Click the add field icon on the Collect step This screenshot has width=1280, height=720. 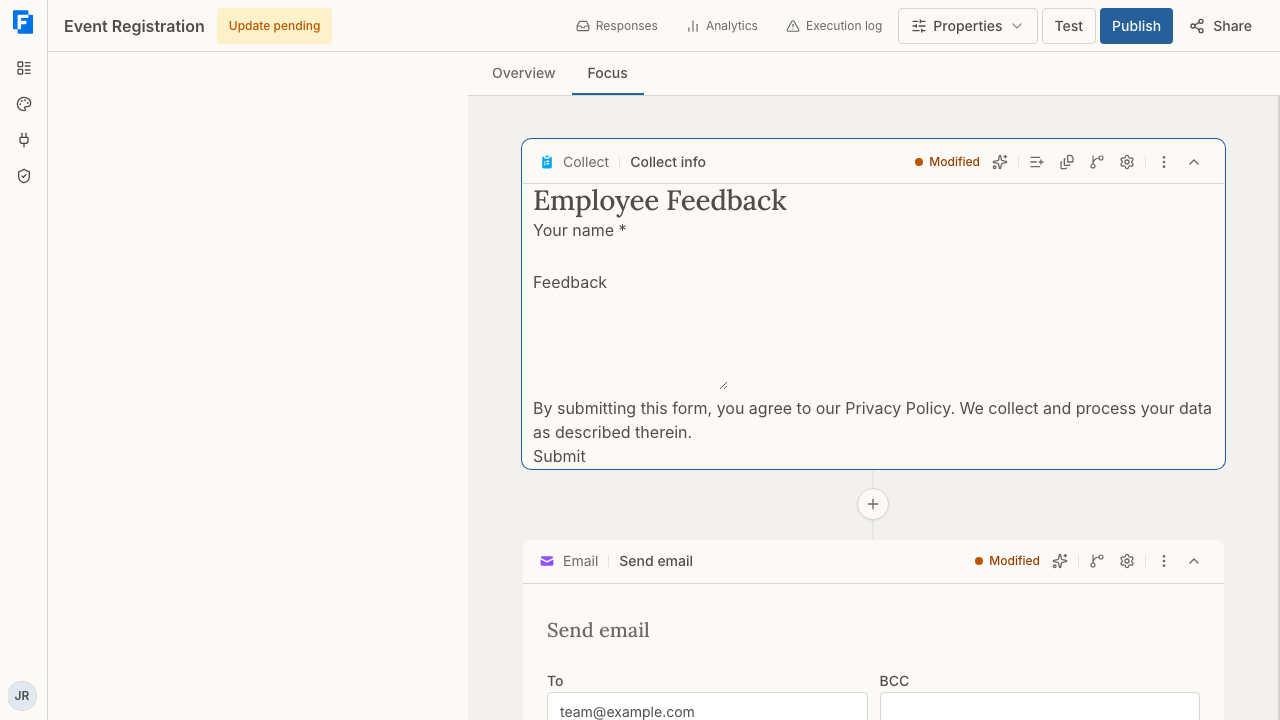pos(1037,162)
